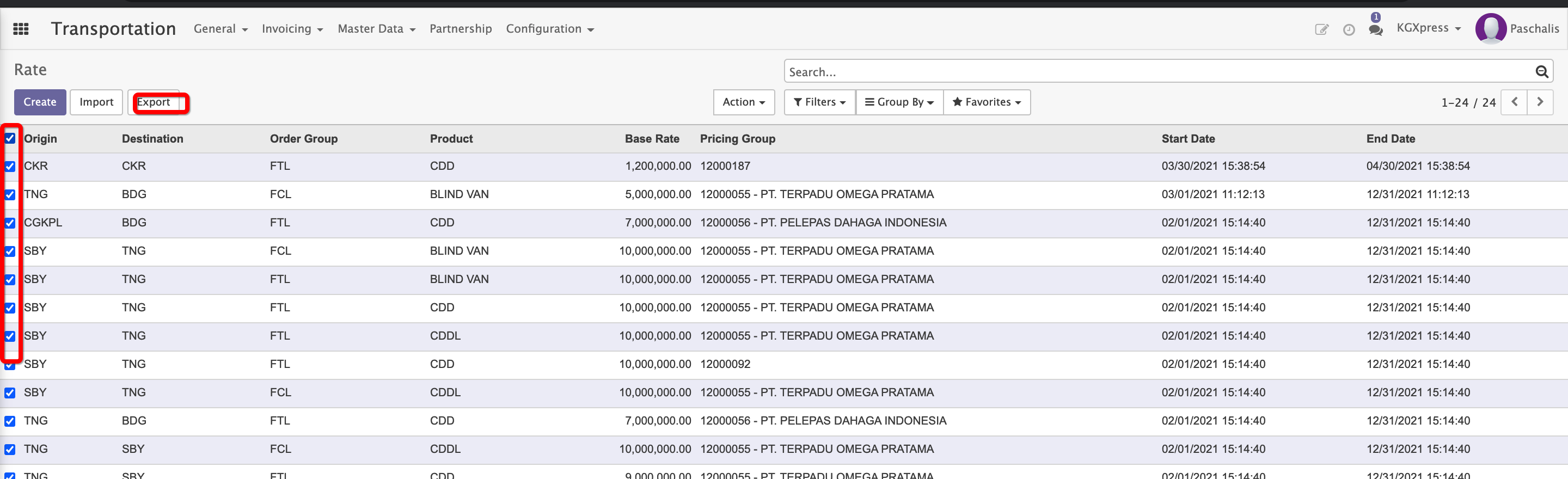The height and width of the screenshot is (479, 1568).
Task: Open the Partnership menu item
Action: click(460, 29)
